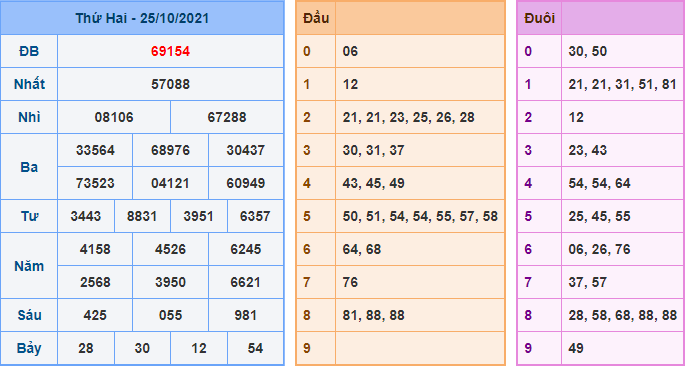The width and height of the screenshot is (686, 366).
Task: Select the Năm prize number 6621
Action: coord(246,282)
